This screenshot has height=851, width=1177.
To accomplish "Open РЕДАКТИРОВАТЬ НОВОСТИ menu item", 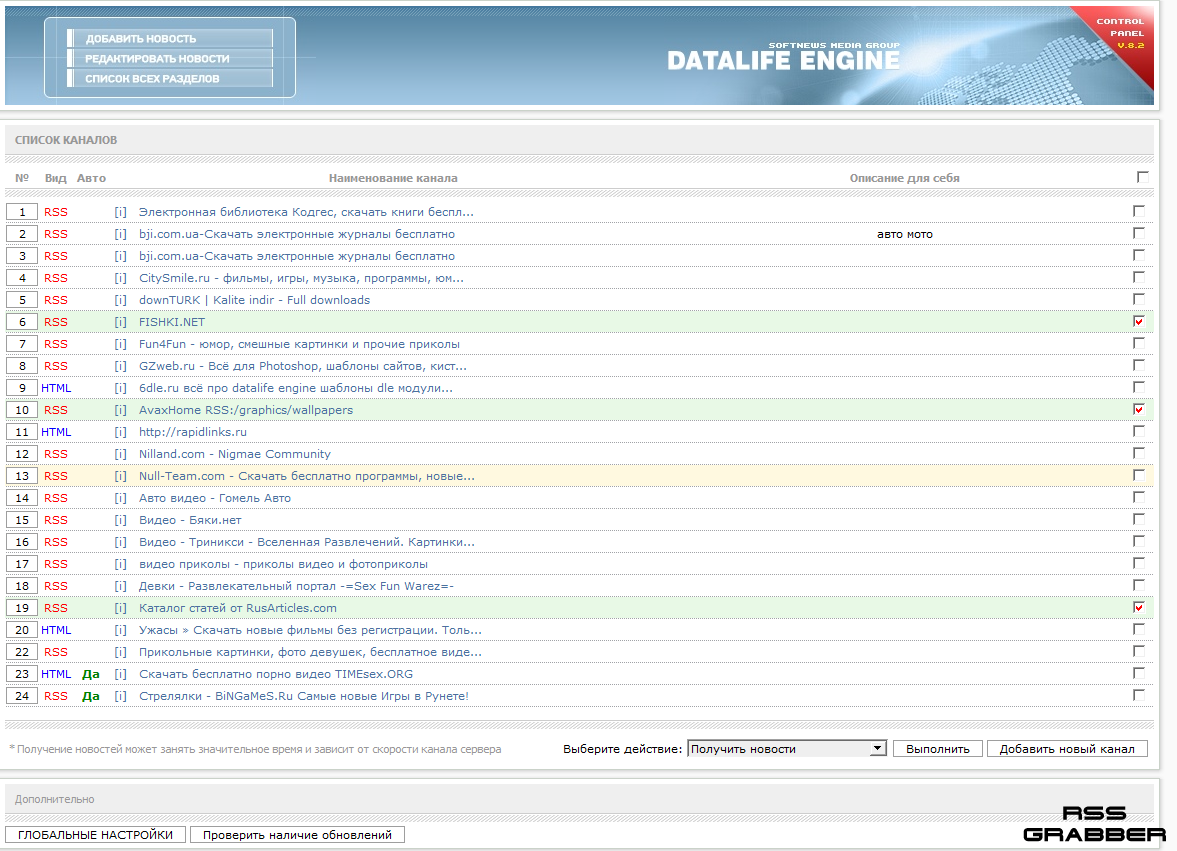I will [x=170, y=59].
